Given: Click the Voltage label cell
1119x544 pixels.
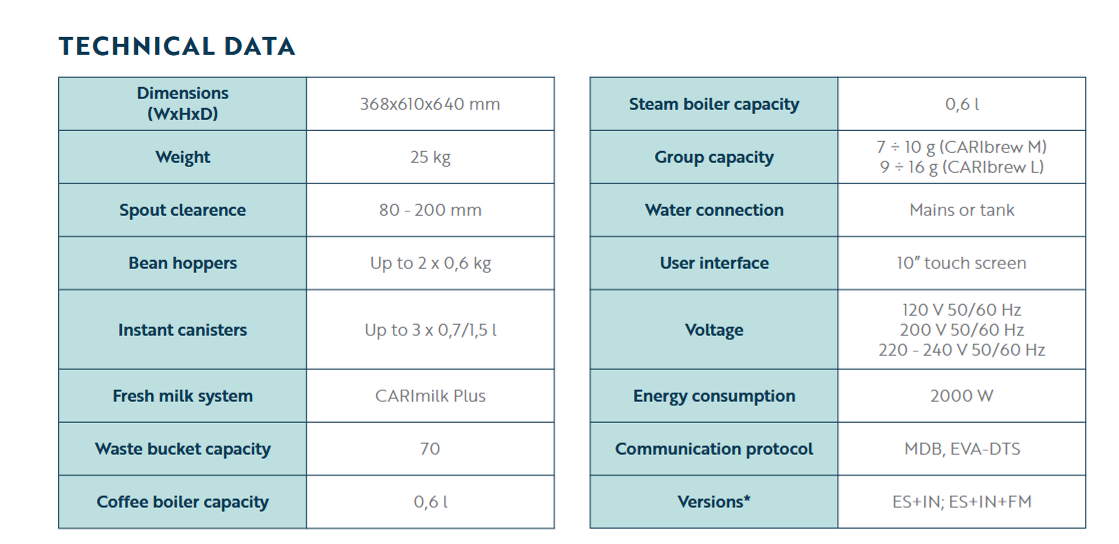Looking at the screenshot, I should [x=714, y=330].
